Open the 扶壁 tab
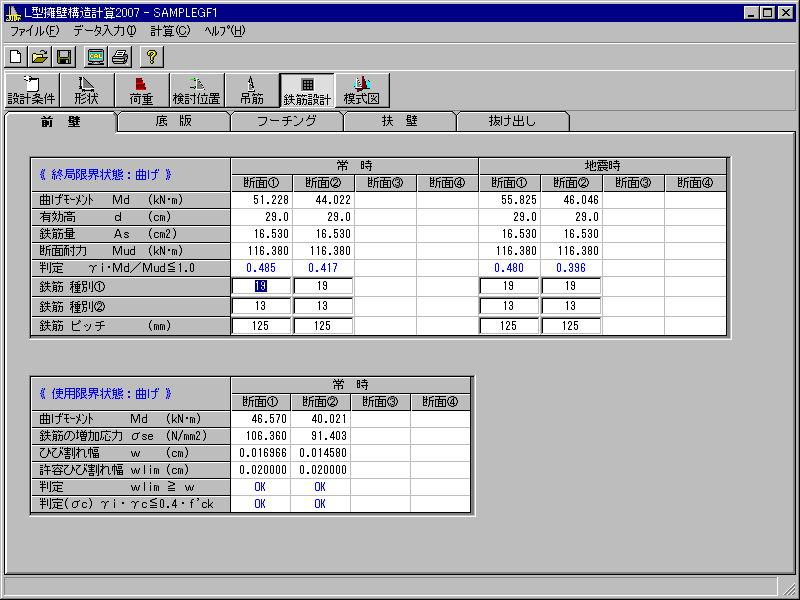 tap(399, 121)
